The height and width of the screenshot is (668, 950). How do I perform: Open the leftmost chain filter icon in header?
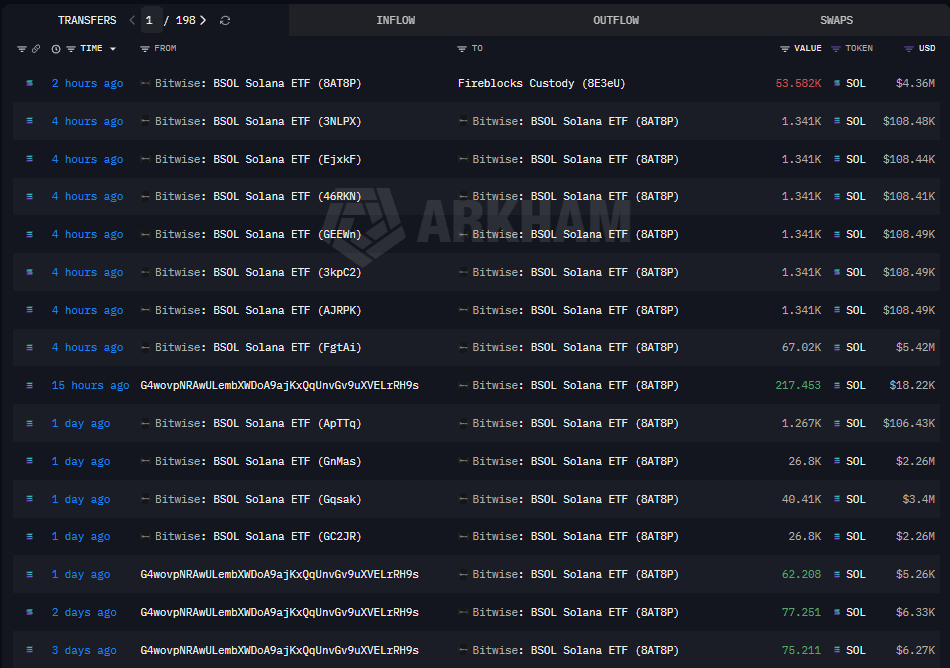click(22, 48)
